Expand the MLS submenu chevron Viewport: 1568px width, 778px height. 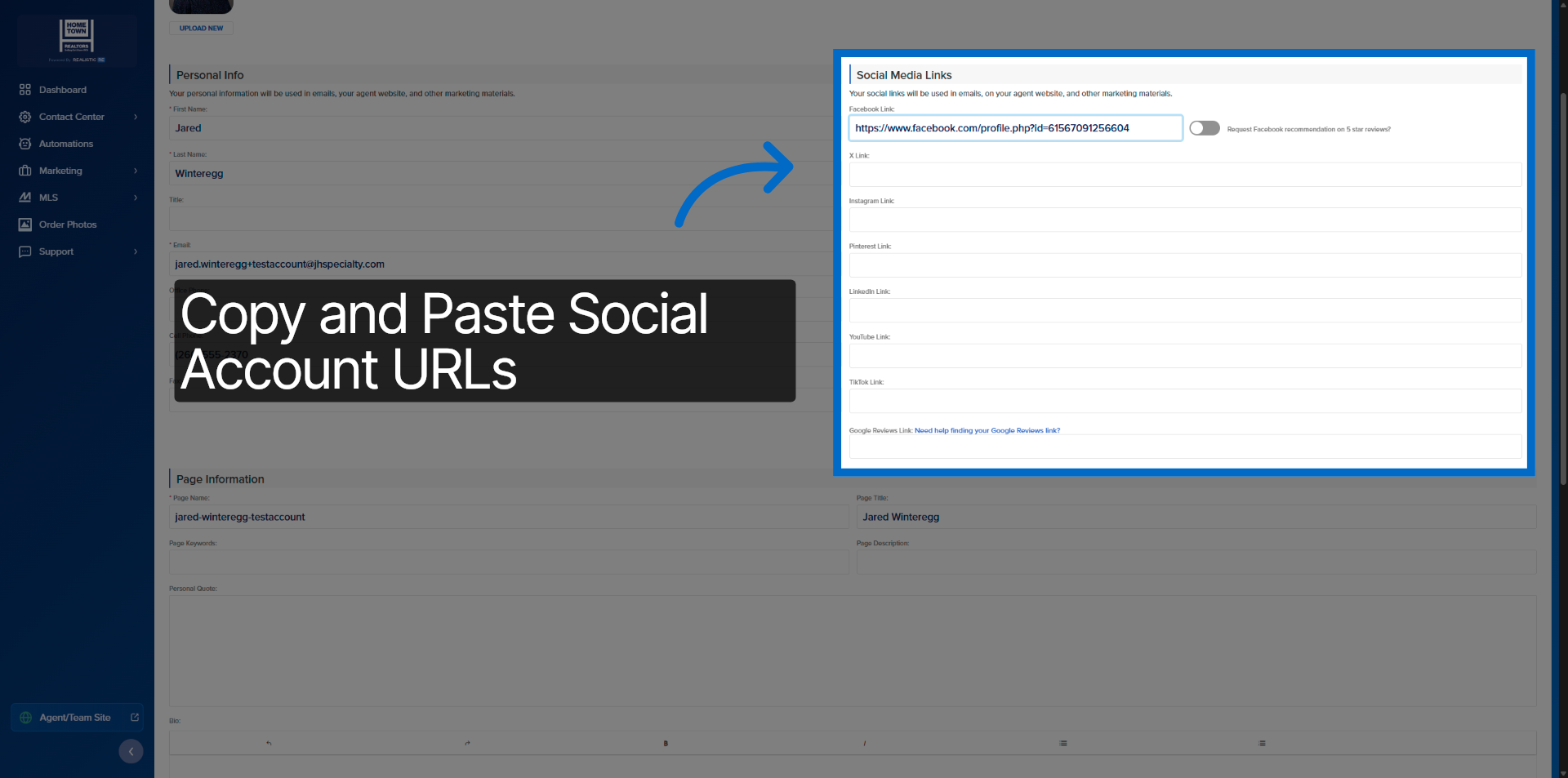(136, 198)
